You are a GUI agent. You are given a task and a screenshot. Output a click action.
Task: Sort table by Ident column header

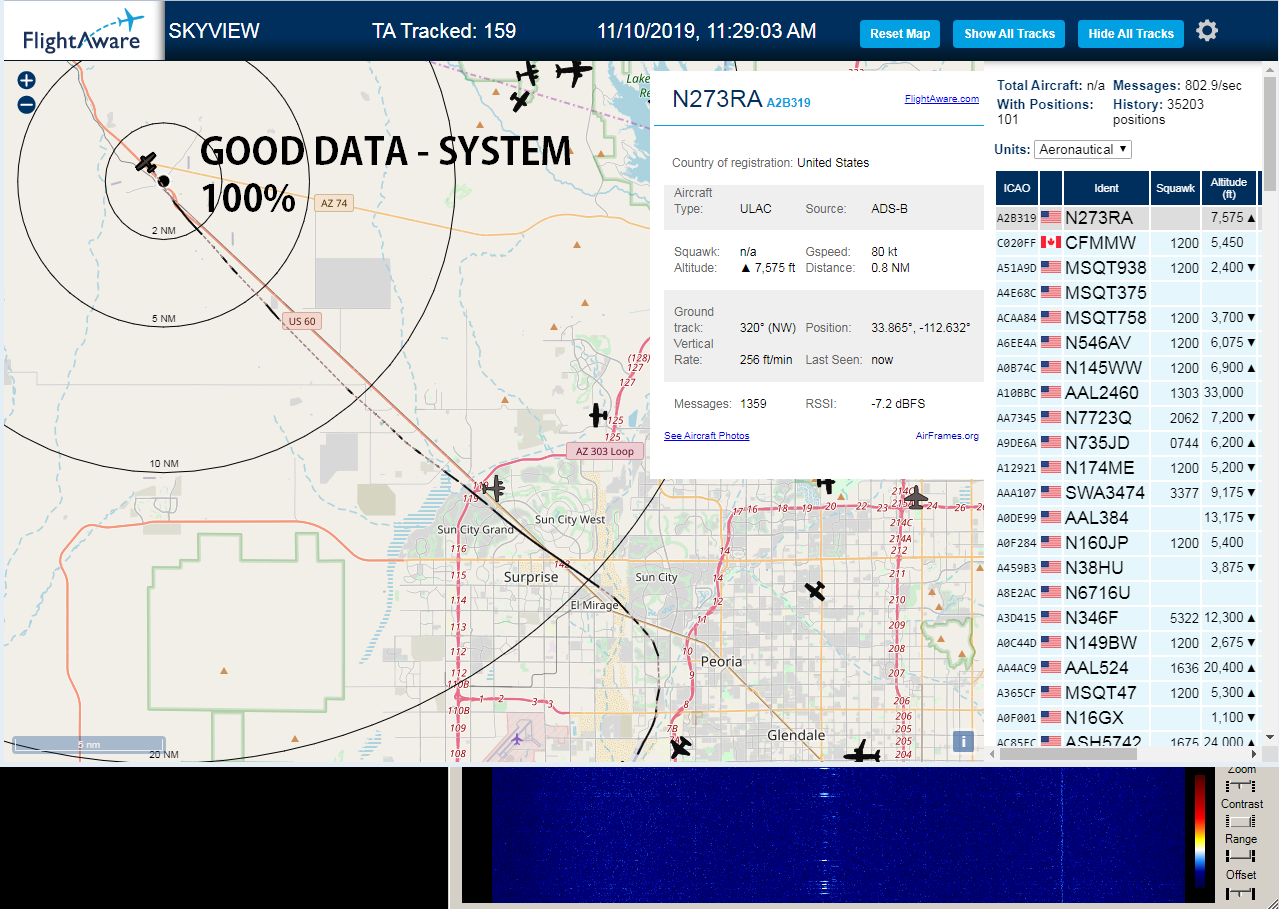coord(1106,188)
